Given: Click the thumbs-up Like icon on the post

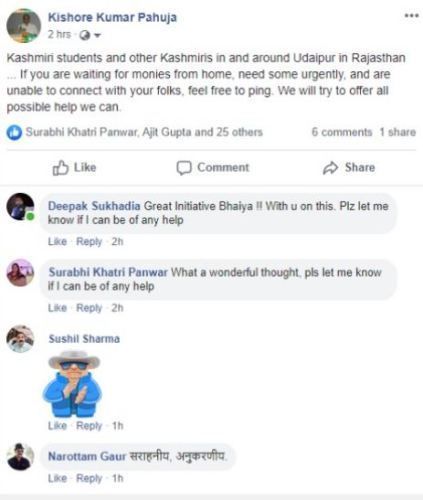Looking at the screenshot, I should 61,168.
